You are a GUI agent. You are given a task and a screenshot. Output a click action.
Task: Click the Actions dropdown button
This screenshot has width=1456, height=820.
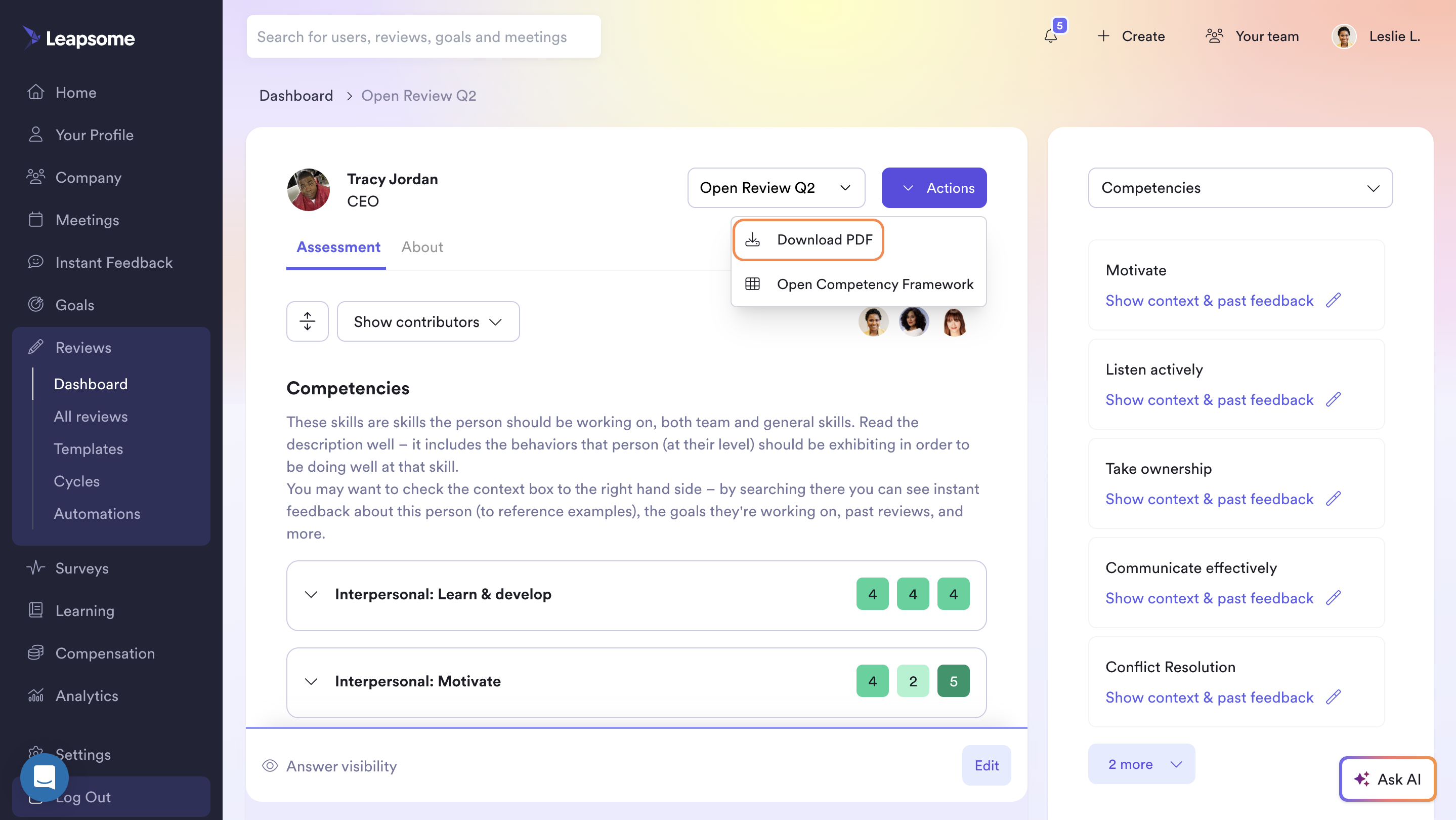934,187
